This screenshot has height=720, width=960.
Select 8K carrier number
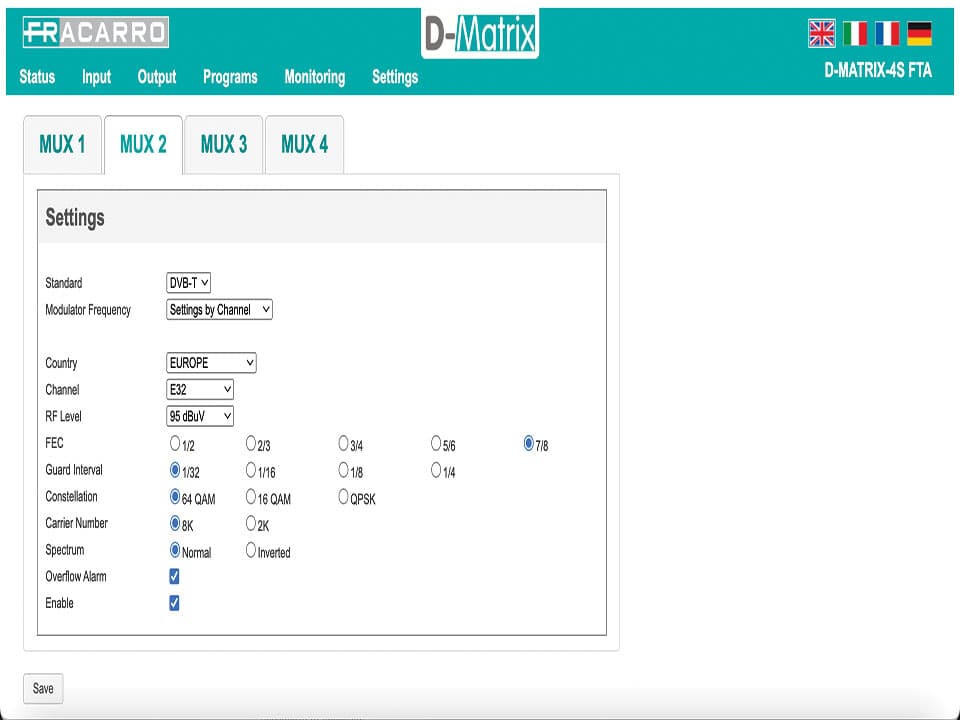click(175, 523)
